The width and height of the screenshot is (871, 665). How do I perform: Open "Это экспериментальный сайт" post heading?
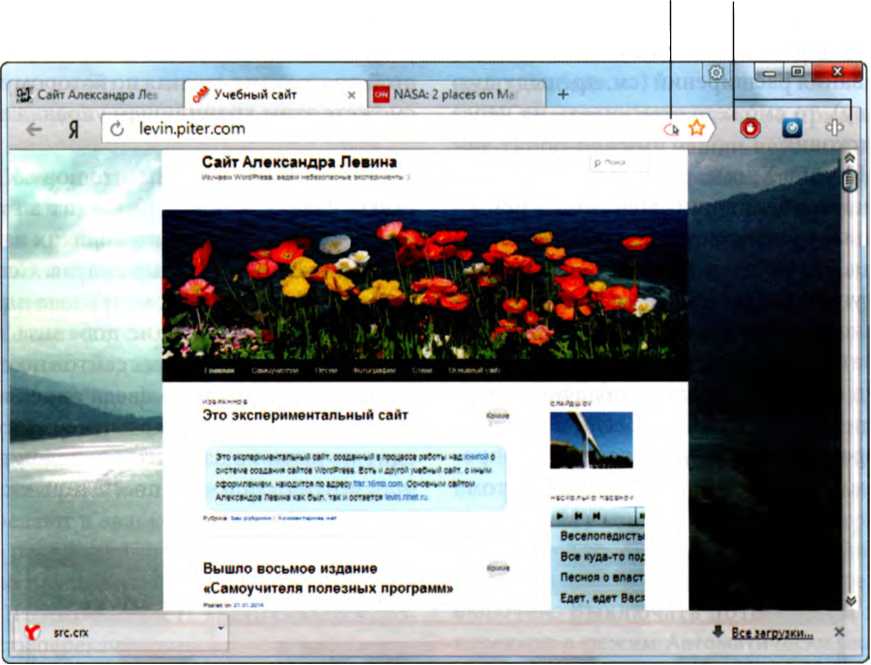click(305, 415)
